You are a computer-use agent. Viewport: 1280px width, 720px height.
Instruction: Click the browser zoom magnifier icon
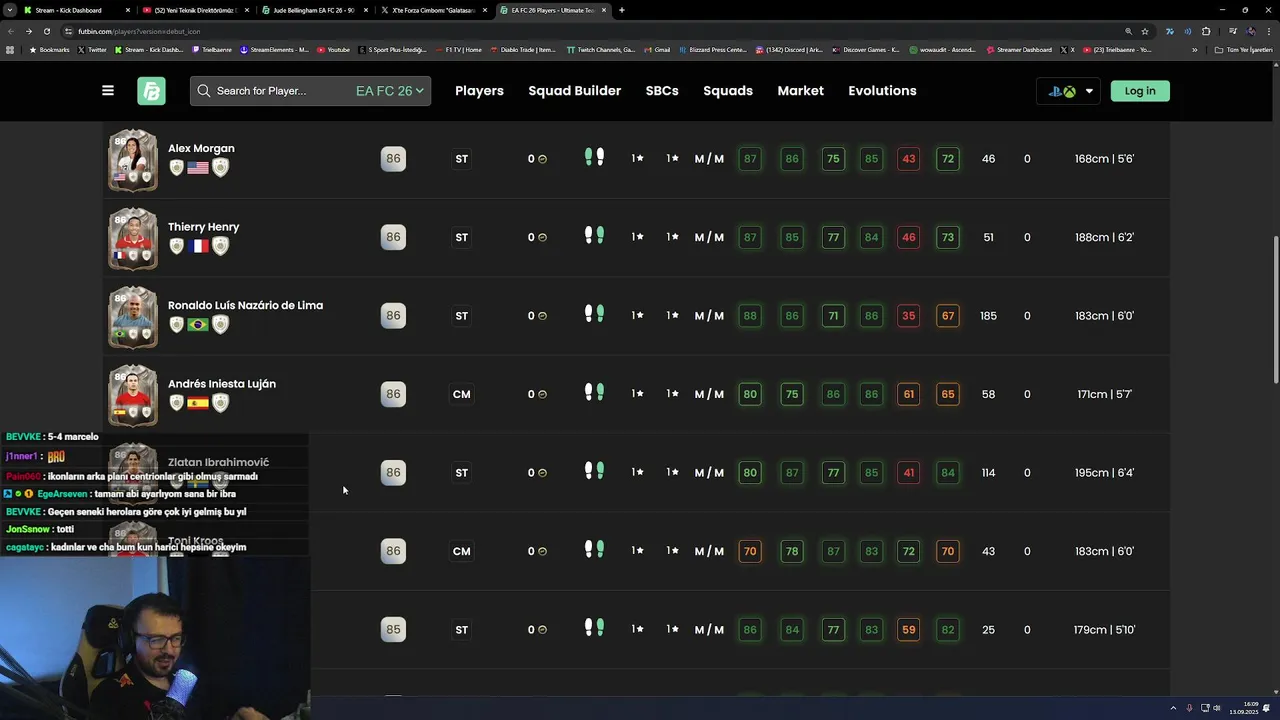point(1129,31)
